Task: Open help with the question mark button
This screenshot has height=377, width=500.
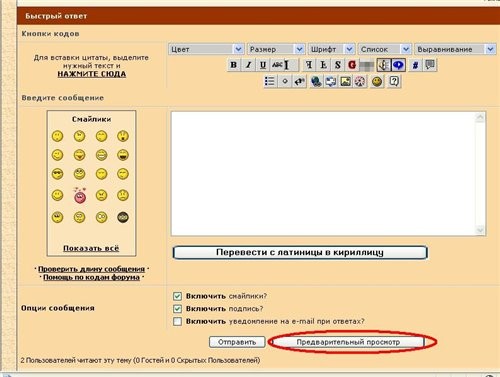Action: (394, 81)
